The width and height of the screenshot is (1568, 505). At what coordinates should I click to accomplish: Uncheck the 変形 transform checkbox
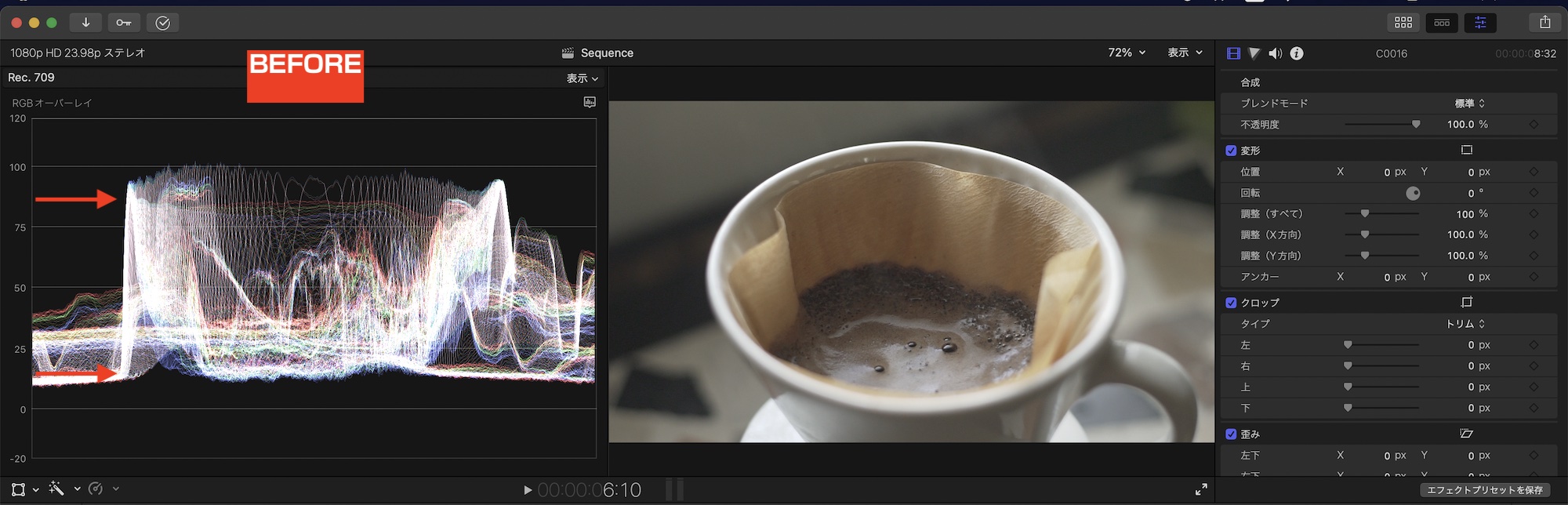pyautogui.click(x=1231, y=151)
